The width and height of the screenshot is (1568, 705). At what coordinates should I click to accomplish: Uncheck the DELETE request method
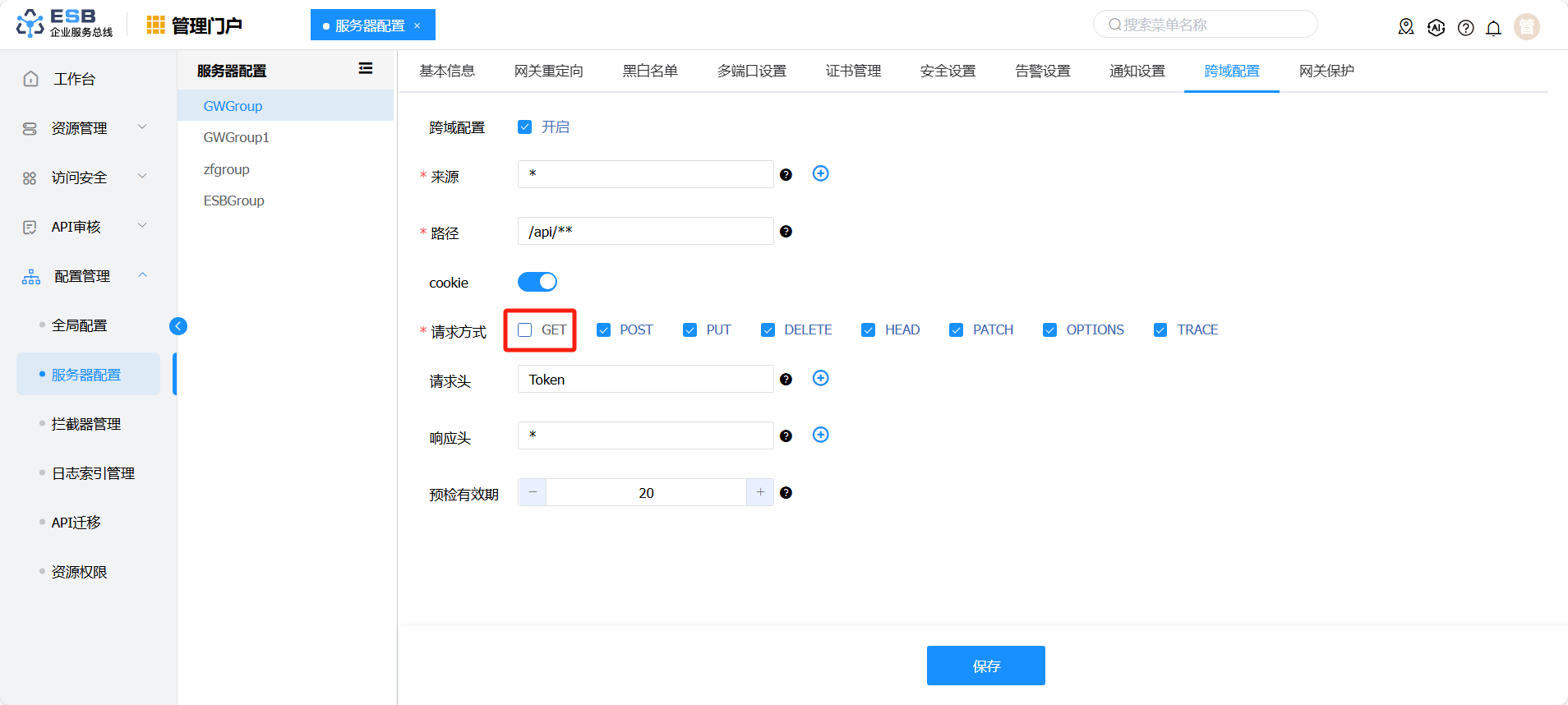point(768,329)
